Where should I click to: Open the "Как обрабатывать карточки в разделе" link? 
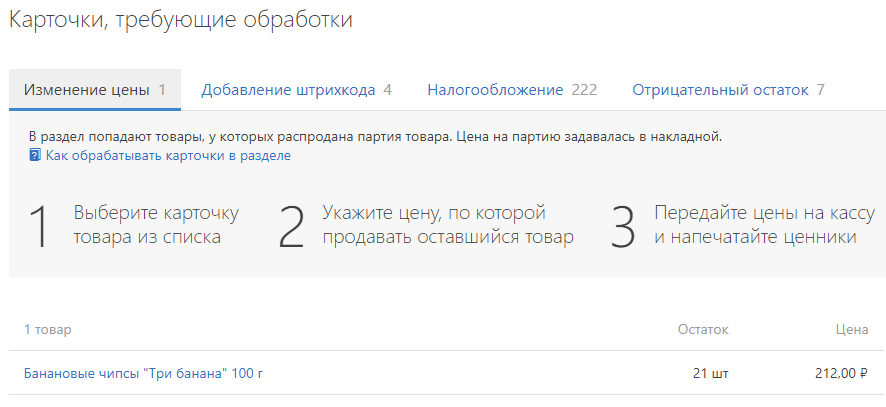click(168, 156)
